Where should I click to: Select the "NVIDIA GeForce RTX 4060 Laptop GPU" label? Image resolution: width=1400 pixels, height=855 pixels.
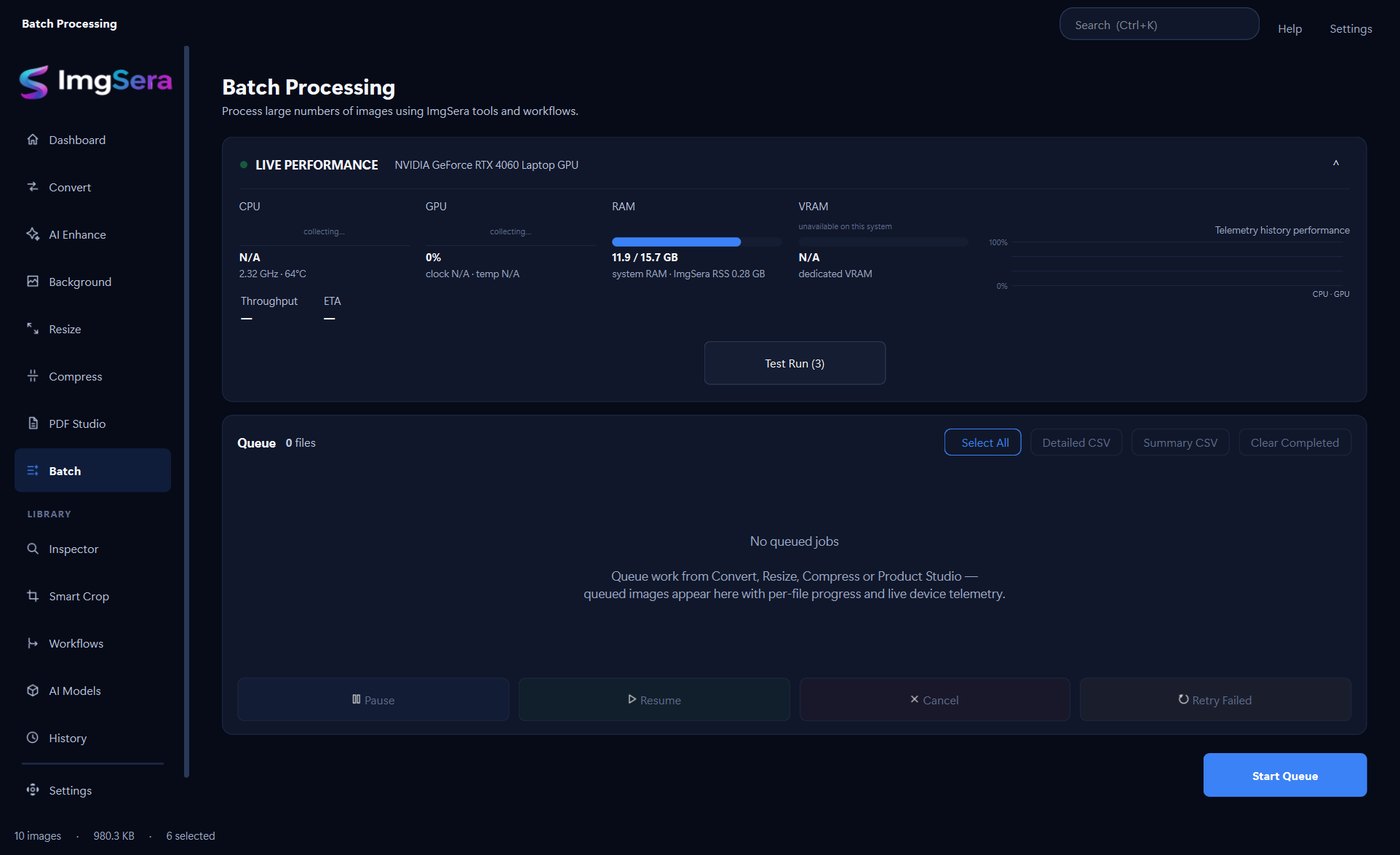click(x=486, y=165)
